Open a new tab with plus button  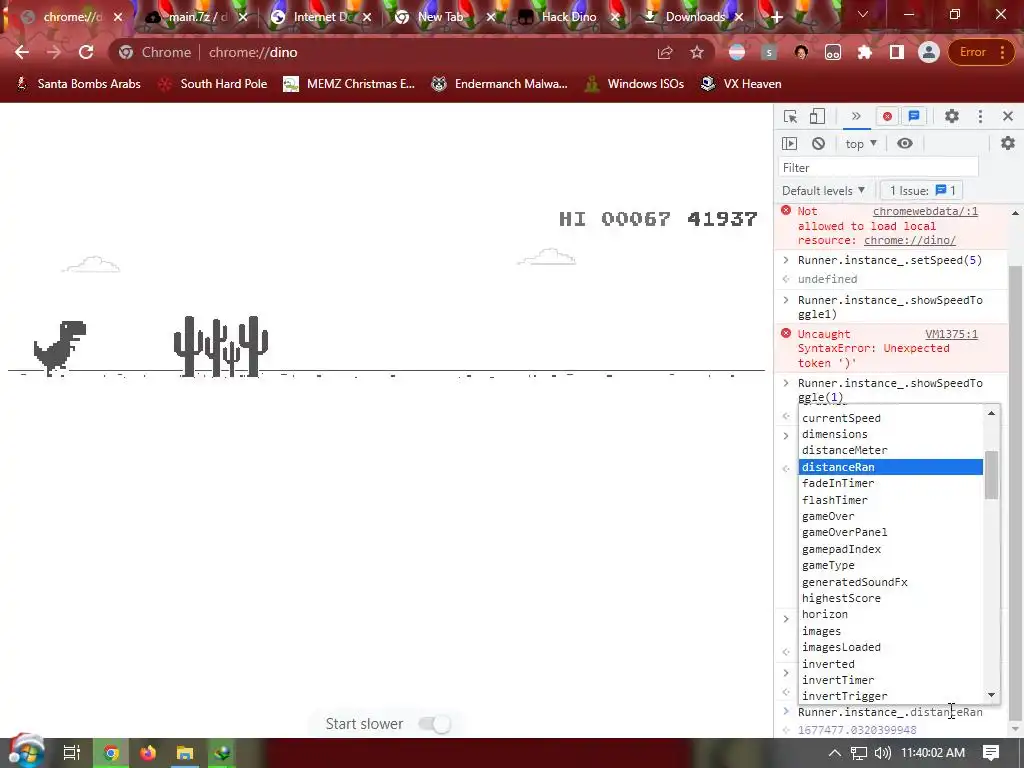point(776,18)
